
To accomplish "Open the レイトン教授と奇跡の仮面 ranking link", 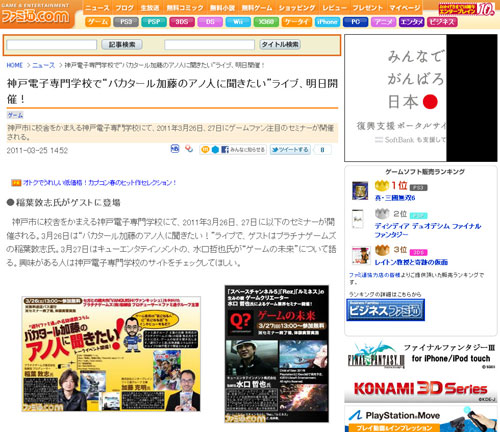I will [411, 262].
